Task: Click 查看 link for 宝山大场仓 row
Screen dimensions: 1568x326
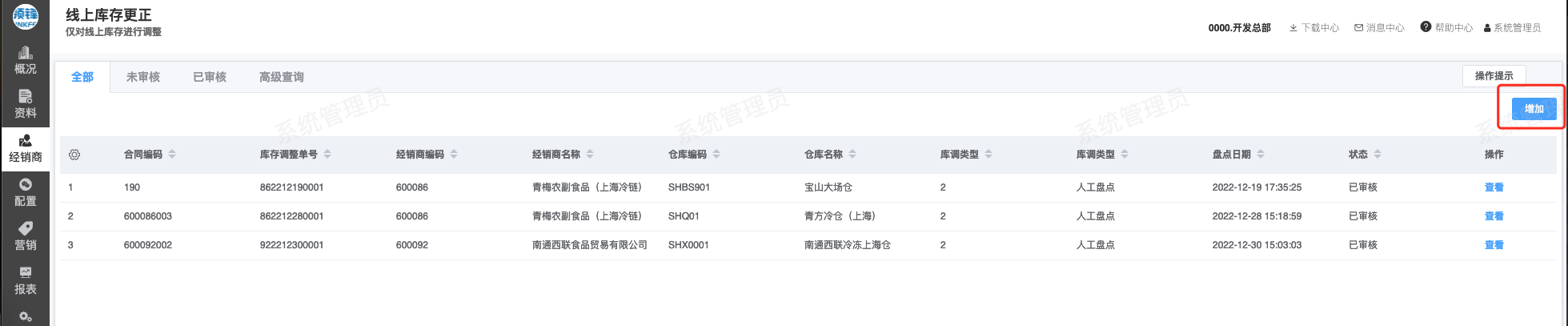Action: [1494, 187]
